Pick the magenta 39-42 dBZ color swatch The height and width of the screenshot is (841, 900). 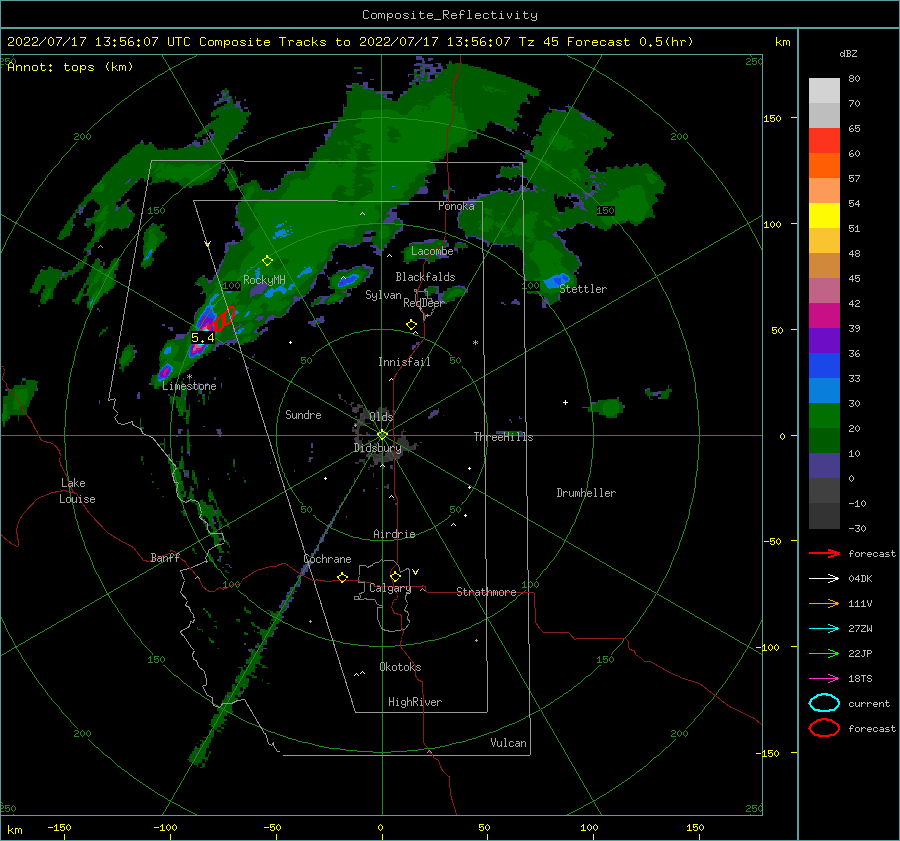pos(824,316)
